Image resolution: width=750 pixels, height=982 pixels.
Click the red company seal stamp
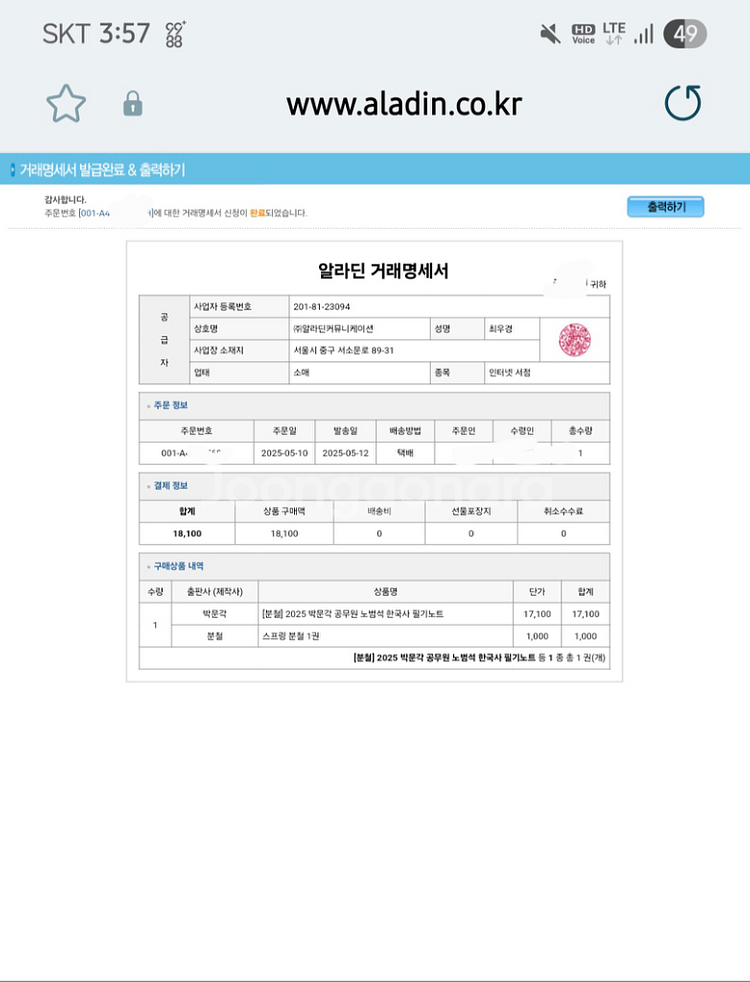pos(575,340)
